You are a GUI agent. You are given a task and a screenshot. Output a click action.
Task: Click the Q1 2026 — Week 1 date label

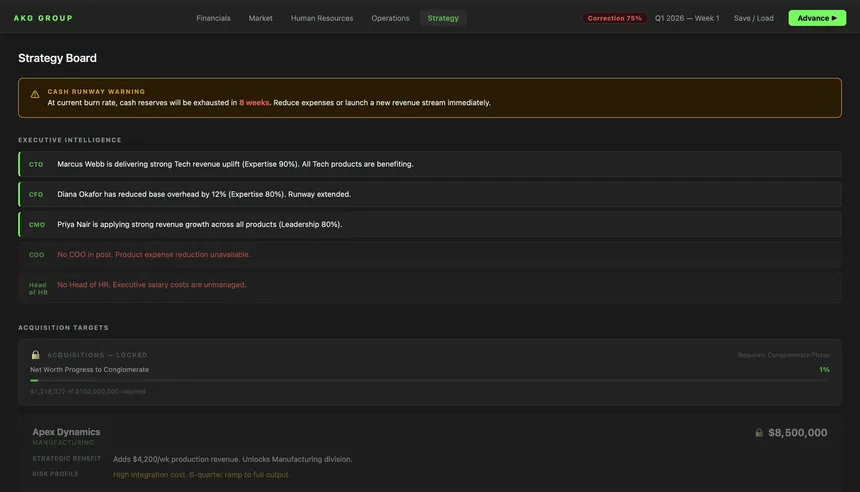click(x=687, y=18)
